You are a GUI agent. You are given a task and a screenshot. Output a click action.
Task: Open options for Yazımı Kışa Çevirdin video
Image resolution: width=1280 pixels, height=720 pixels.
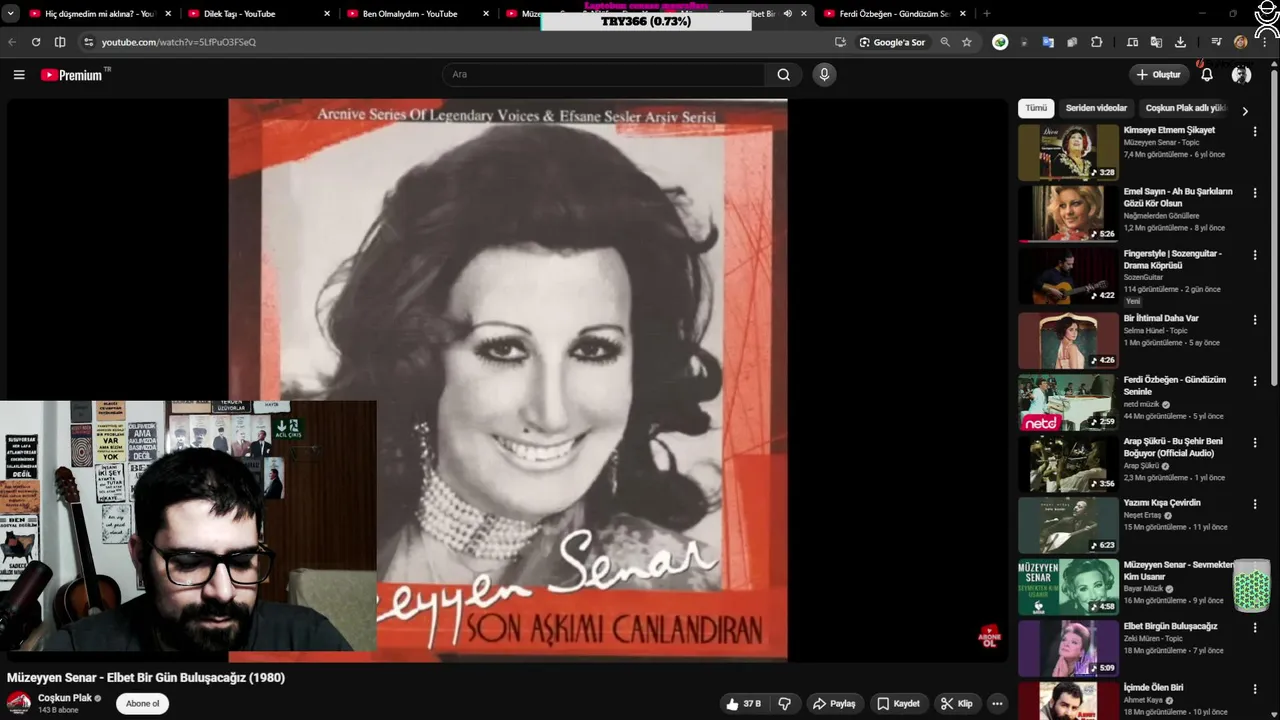[1255, 504]
